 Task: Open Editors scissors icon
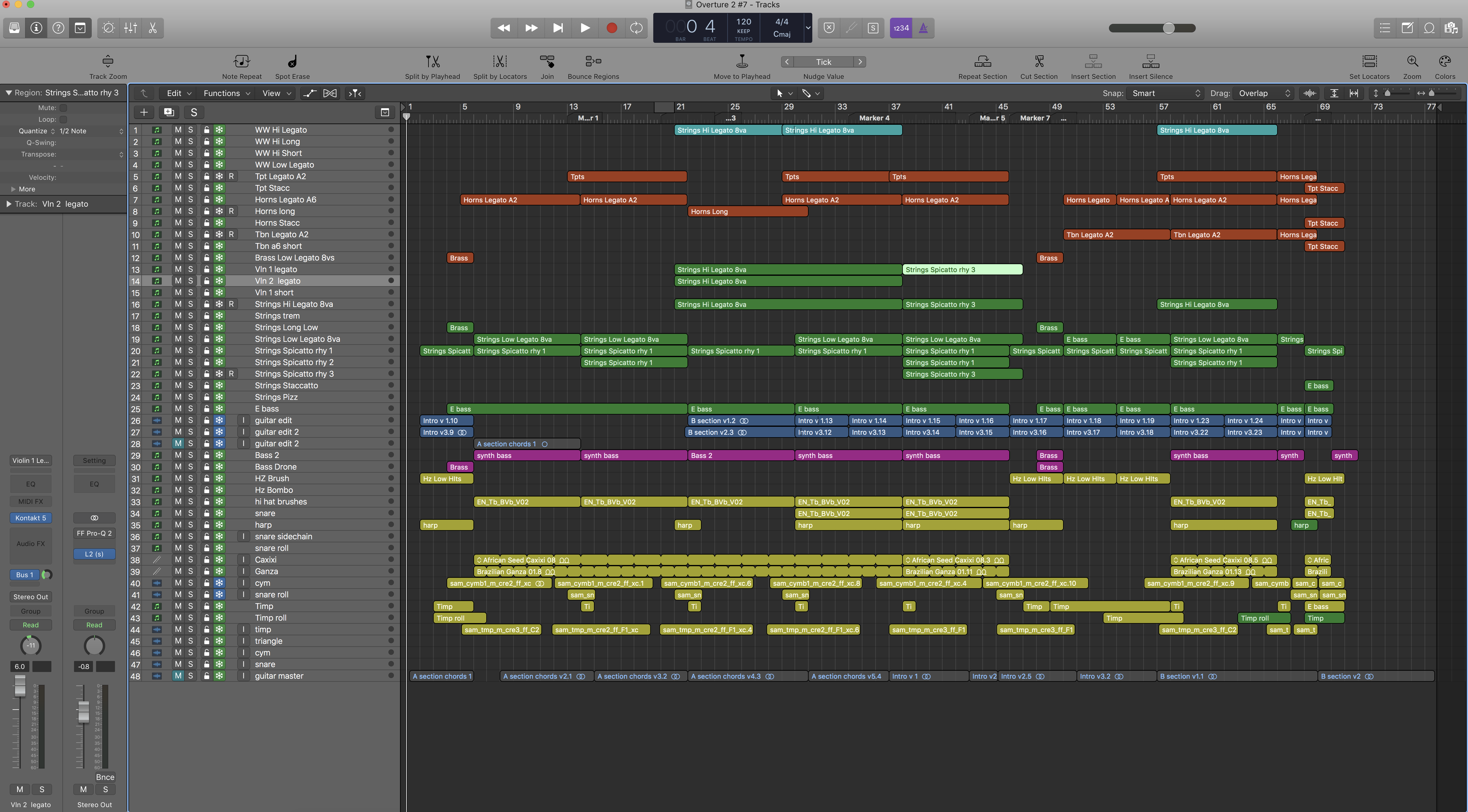tap(153, 28)
